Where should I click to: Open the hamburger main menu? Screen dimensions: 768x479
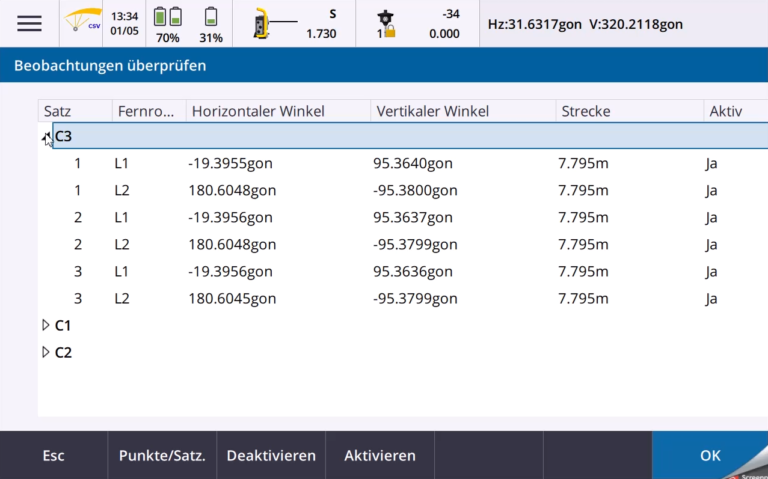[29, 24]
